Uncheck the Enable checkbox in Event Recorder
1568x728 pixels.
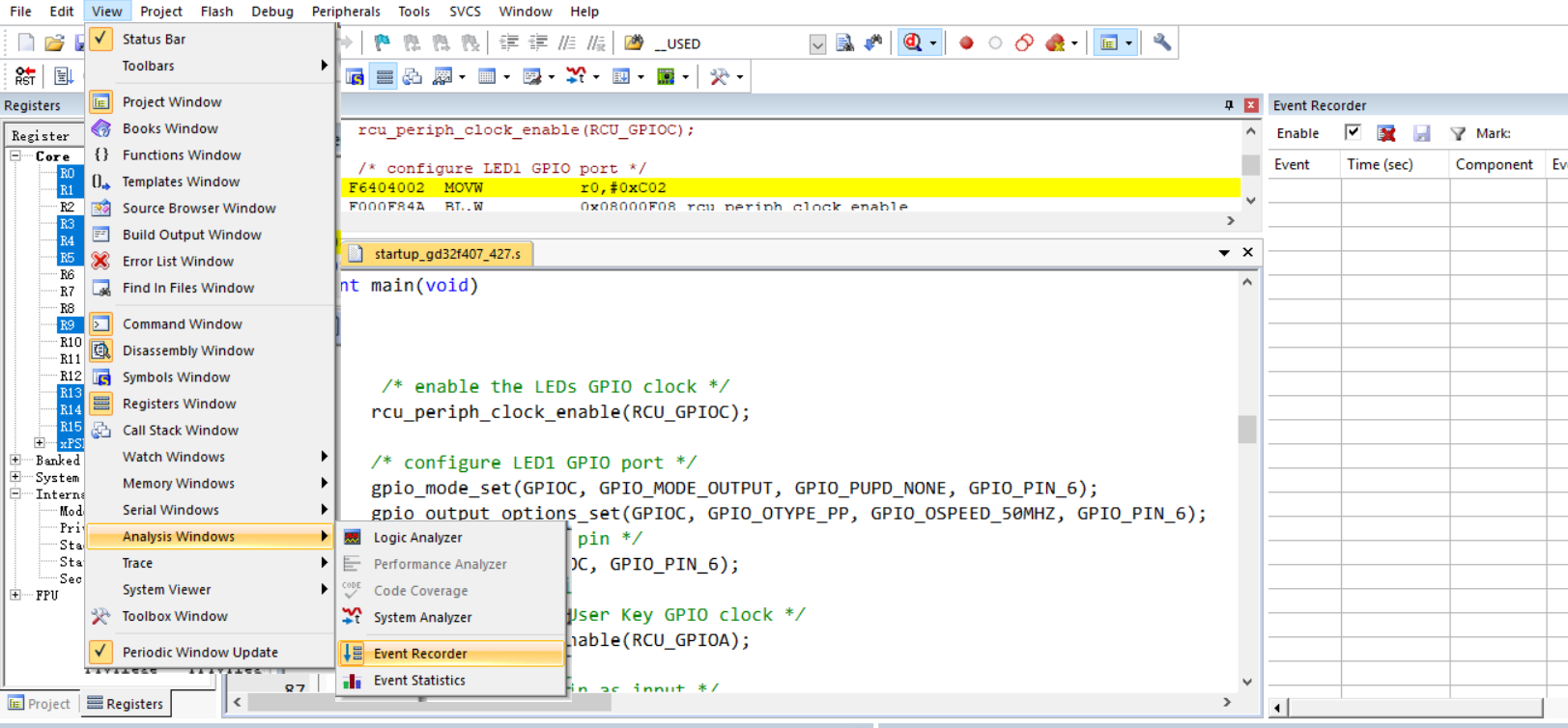[x=1353, y=132]
